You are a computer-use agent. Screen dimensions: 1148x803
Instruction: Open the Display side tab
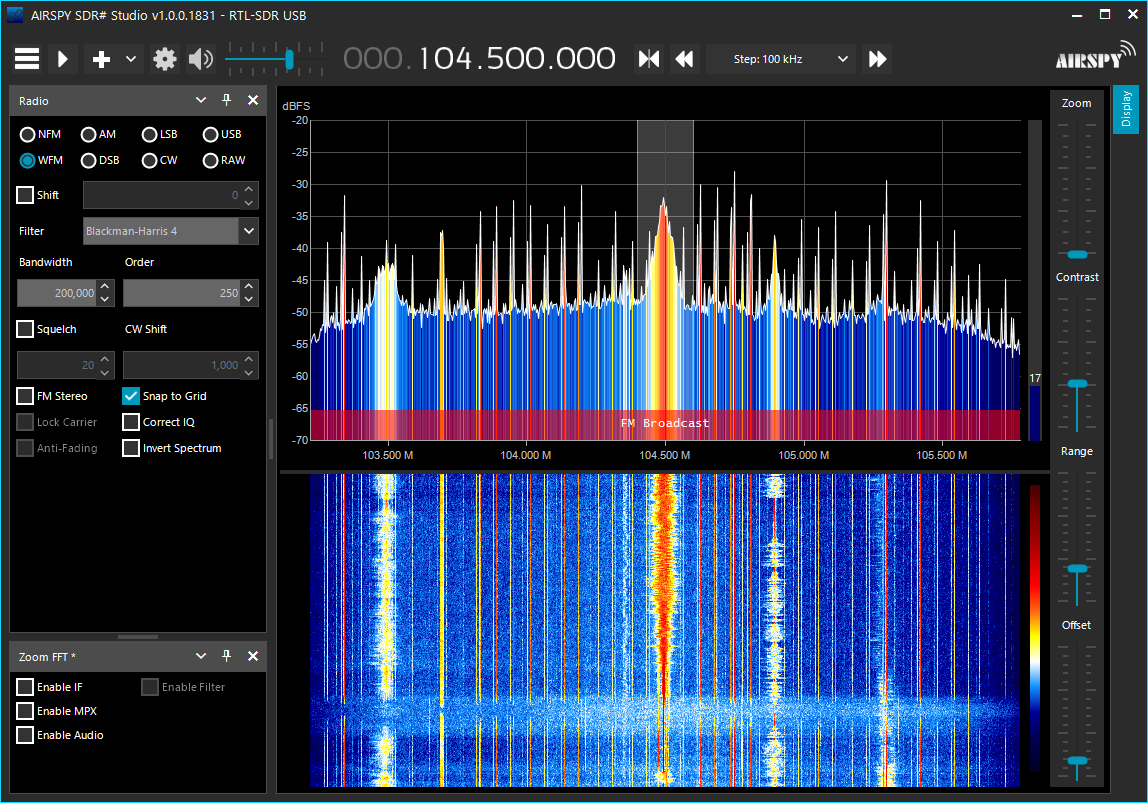[x=1126, y=109]
